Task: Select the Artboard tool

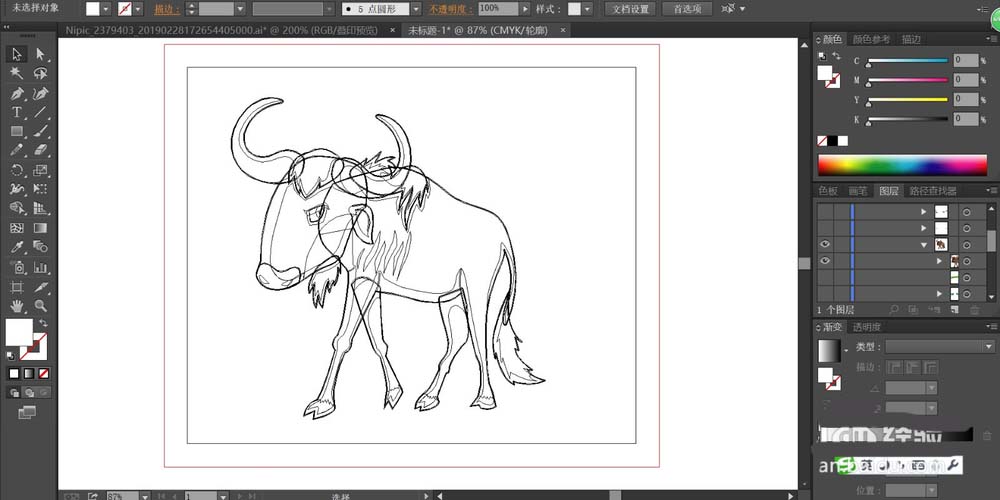Action: (17, 287)
